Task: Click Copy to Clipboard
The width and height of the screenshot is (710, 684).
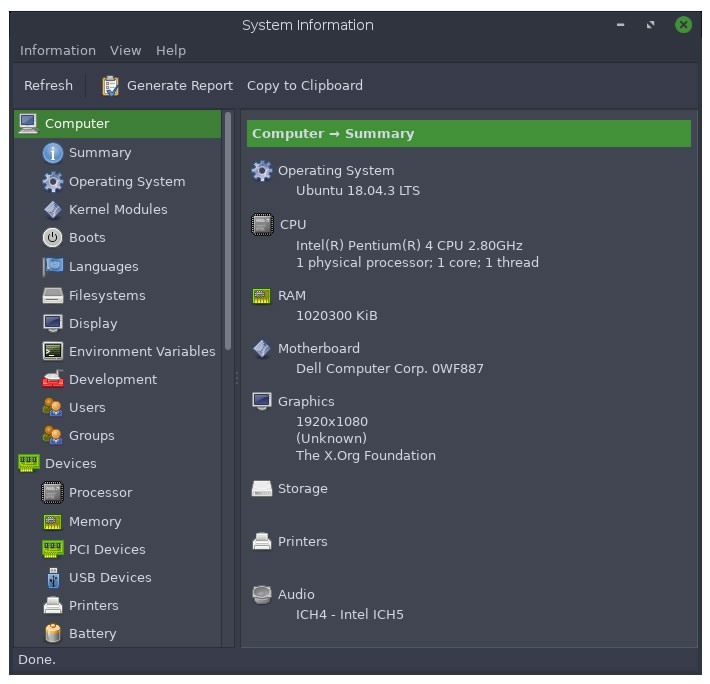Action: point(305,86)
